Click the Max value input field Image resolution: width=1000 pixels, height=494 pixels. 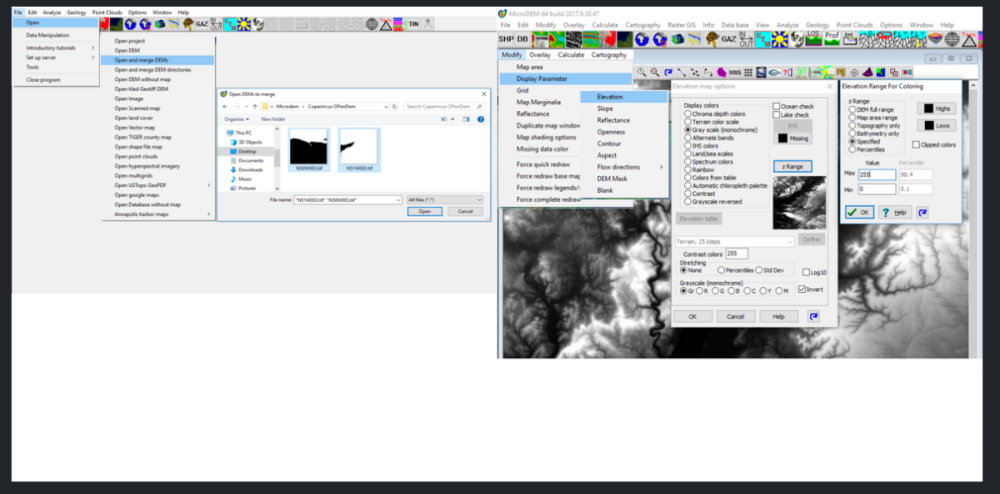point(876,174)
